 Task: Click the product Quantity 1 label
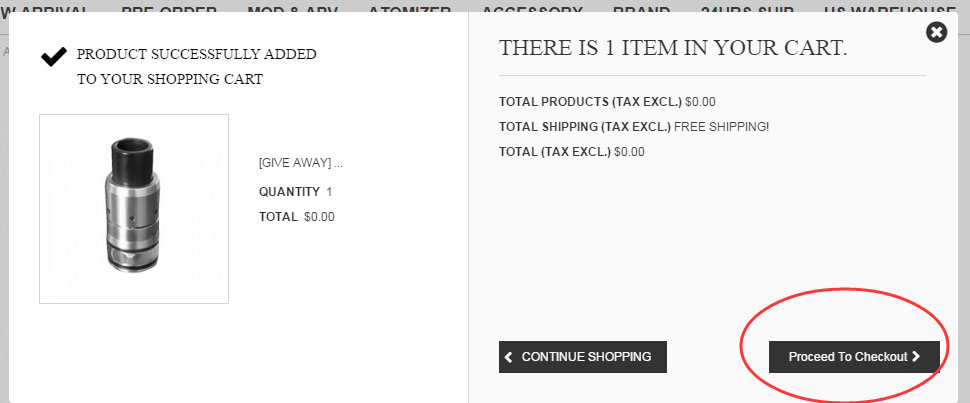coord(296,192)
